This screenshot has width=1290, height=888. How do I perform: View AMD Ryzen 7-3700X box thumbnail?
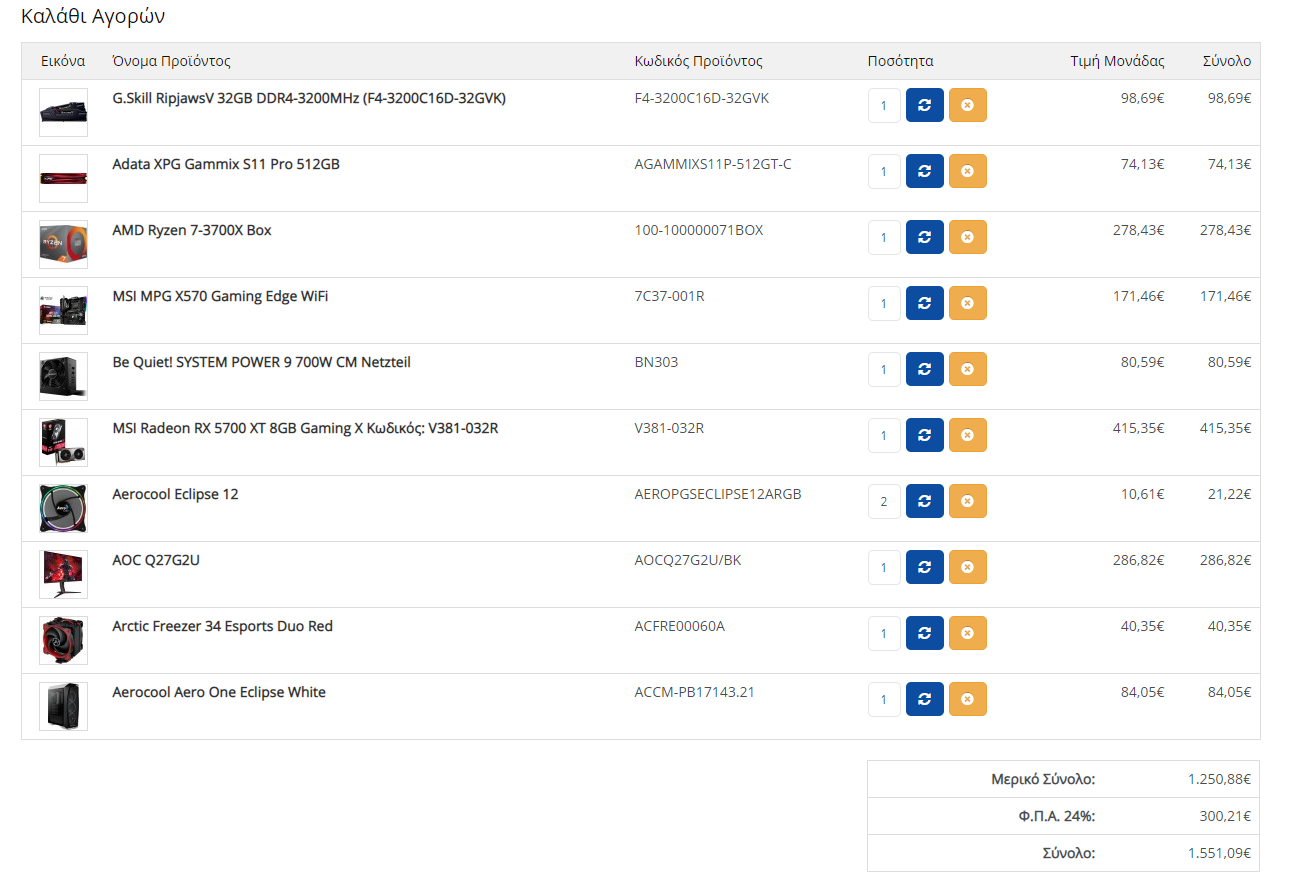pos(63,244)
